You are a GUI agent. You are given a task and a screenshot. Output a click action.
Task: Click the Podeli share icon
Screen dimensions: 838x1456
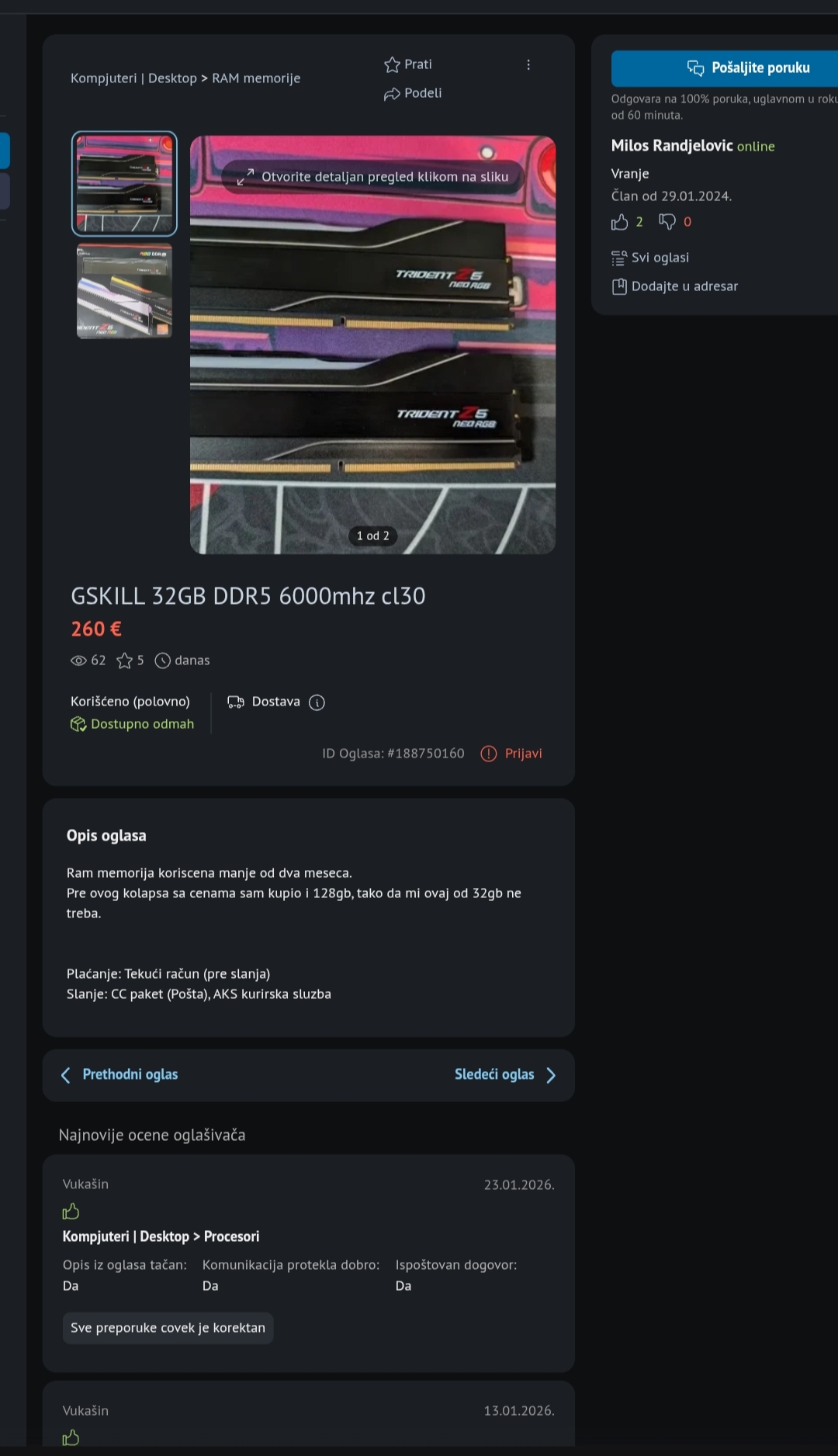[392, 94]
